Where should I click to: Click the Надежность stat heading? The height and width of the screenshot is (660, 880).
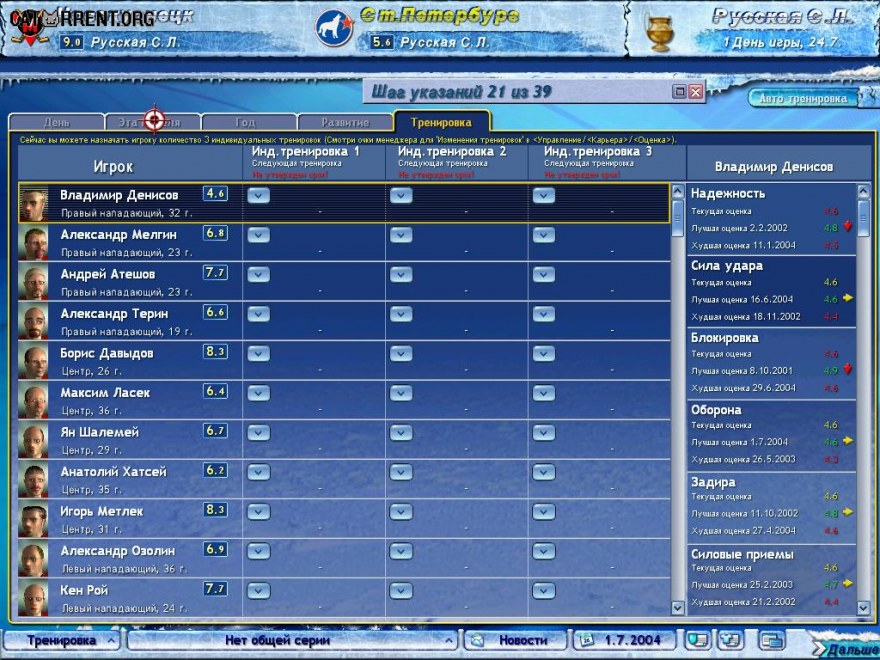(728, 194)
